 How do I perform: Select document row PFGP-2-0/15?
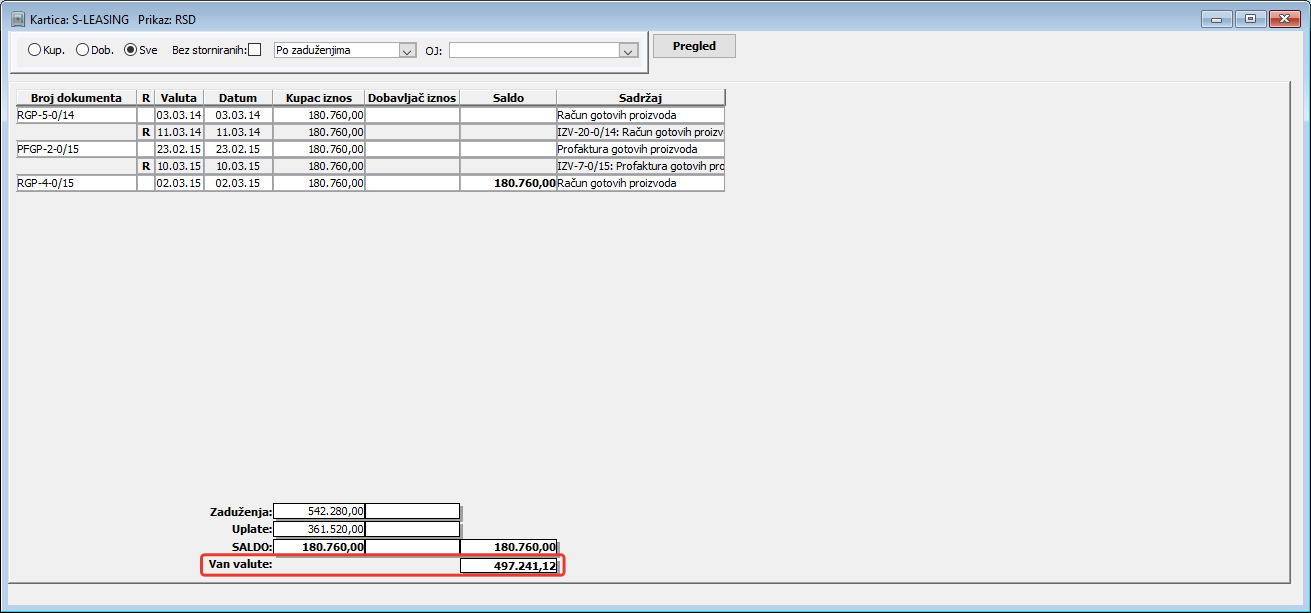point(371,149)
